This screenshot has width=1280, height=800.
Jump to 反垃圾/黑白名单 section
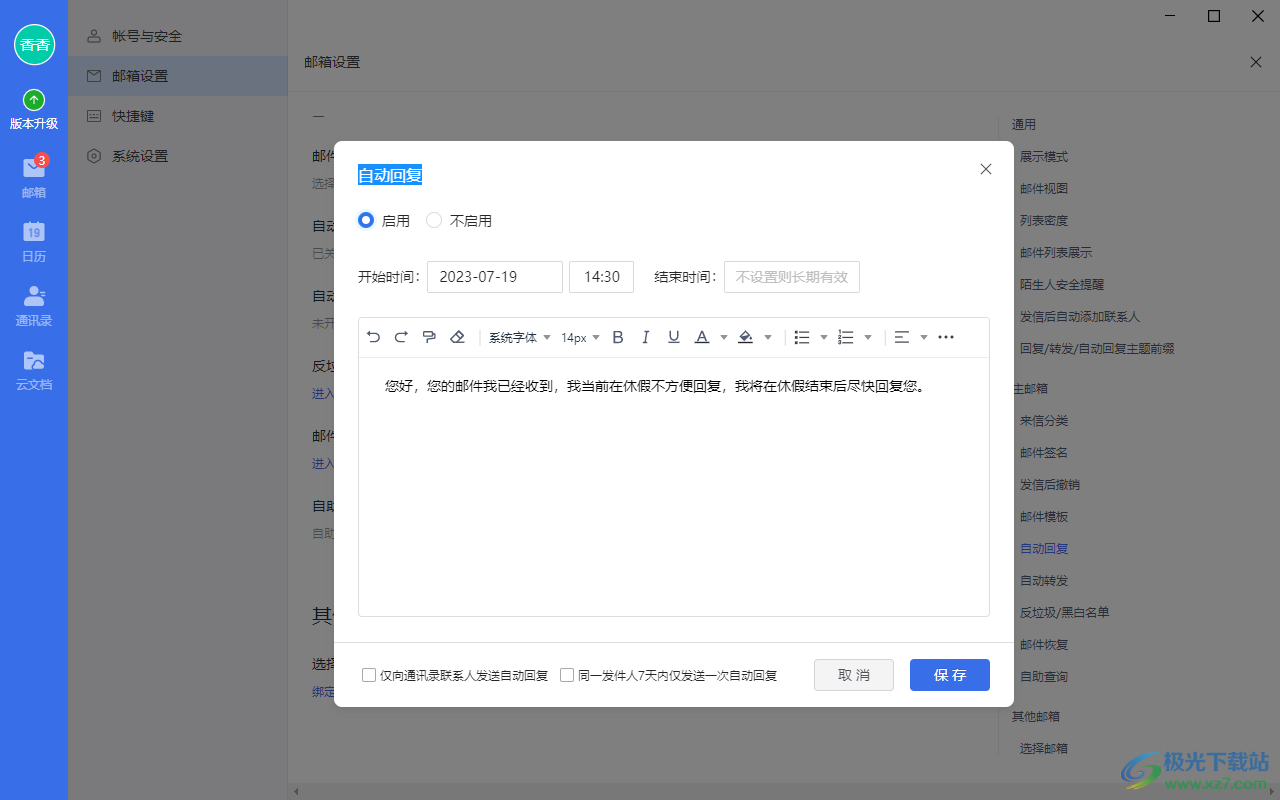(1065, 613)
